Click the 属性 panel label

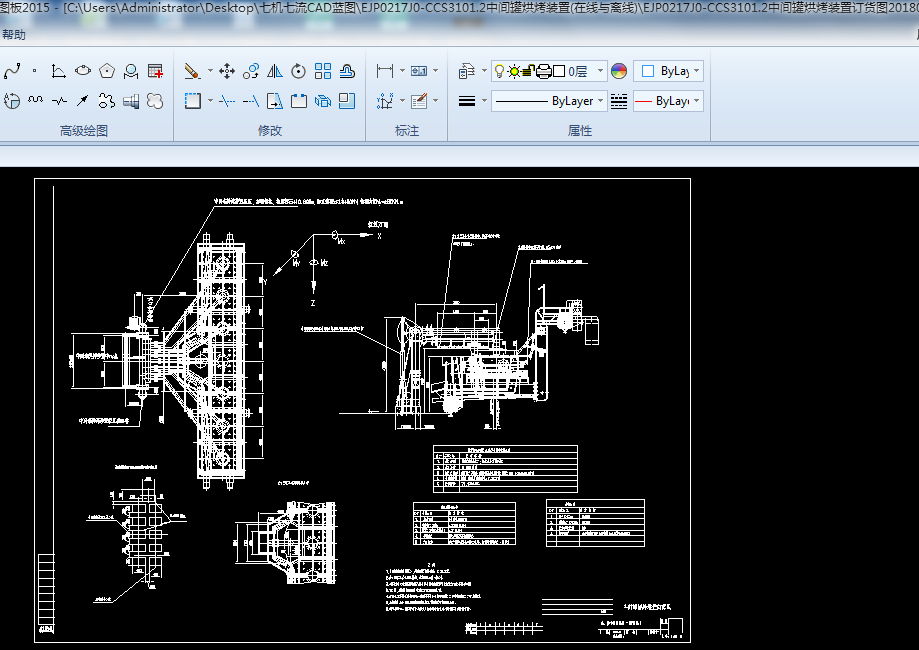click(580, 131)
